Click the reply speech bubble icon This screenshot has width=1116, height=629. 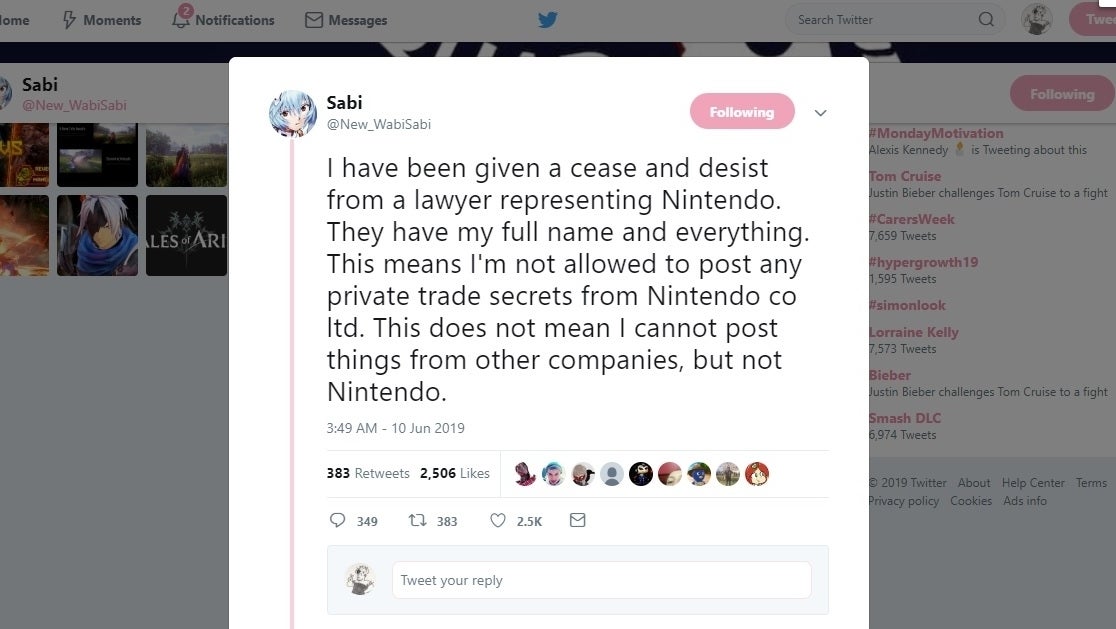[338, 520]
